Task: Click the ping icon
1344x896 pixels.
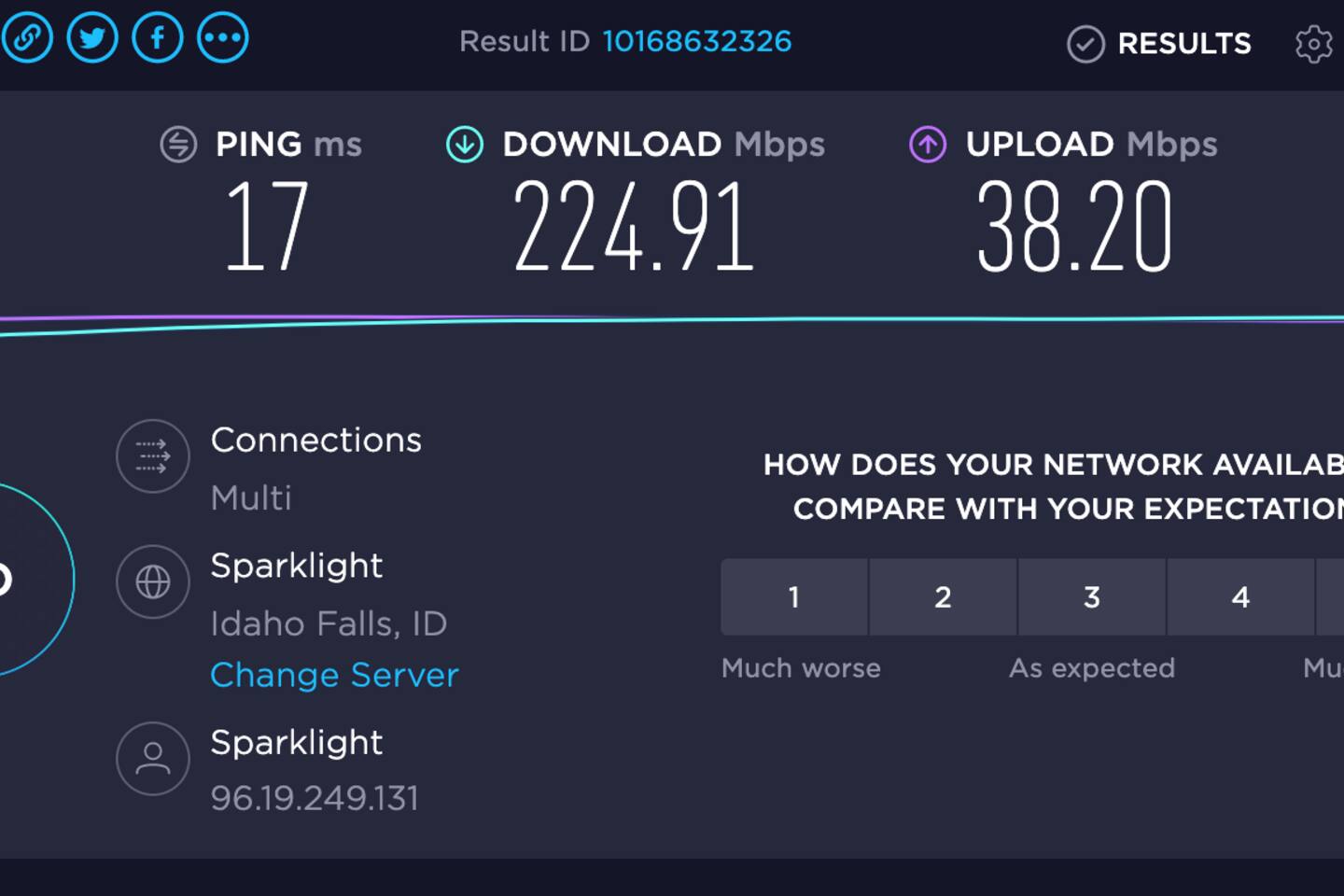Action: click(x=178, y=145)
